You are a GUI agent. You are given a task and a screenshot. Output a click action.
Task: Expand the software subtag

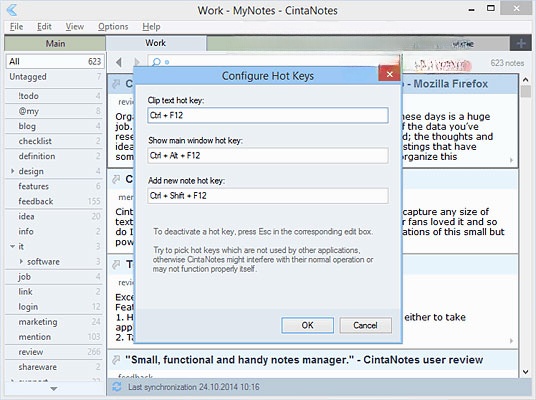coord(21,261)
